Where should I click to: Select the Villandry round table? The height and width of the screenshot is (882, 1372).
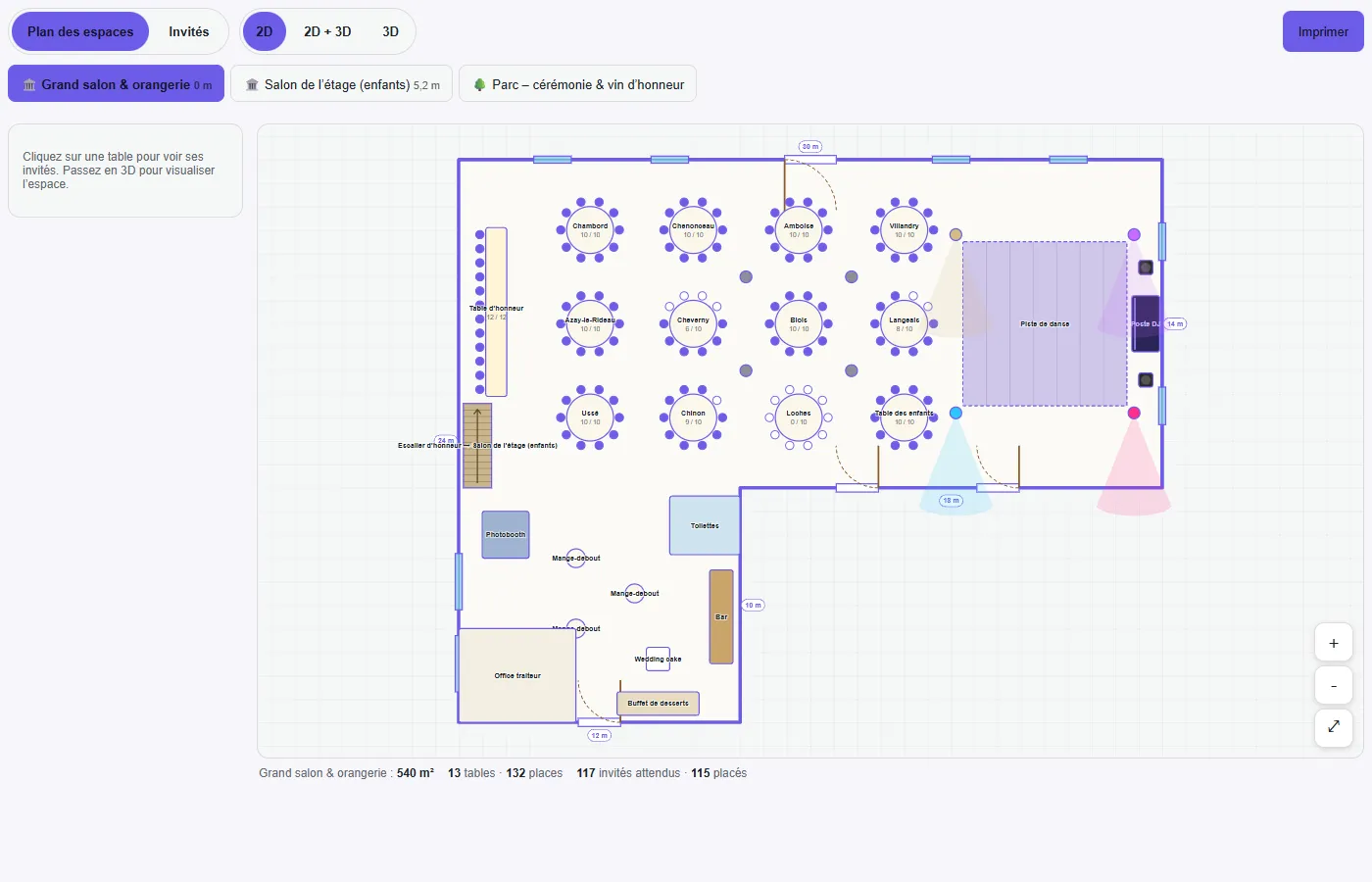pos(904,230)
